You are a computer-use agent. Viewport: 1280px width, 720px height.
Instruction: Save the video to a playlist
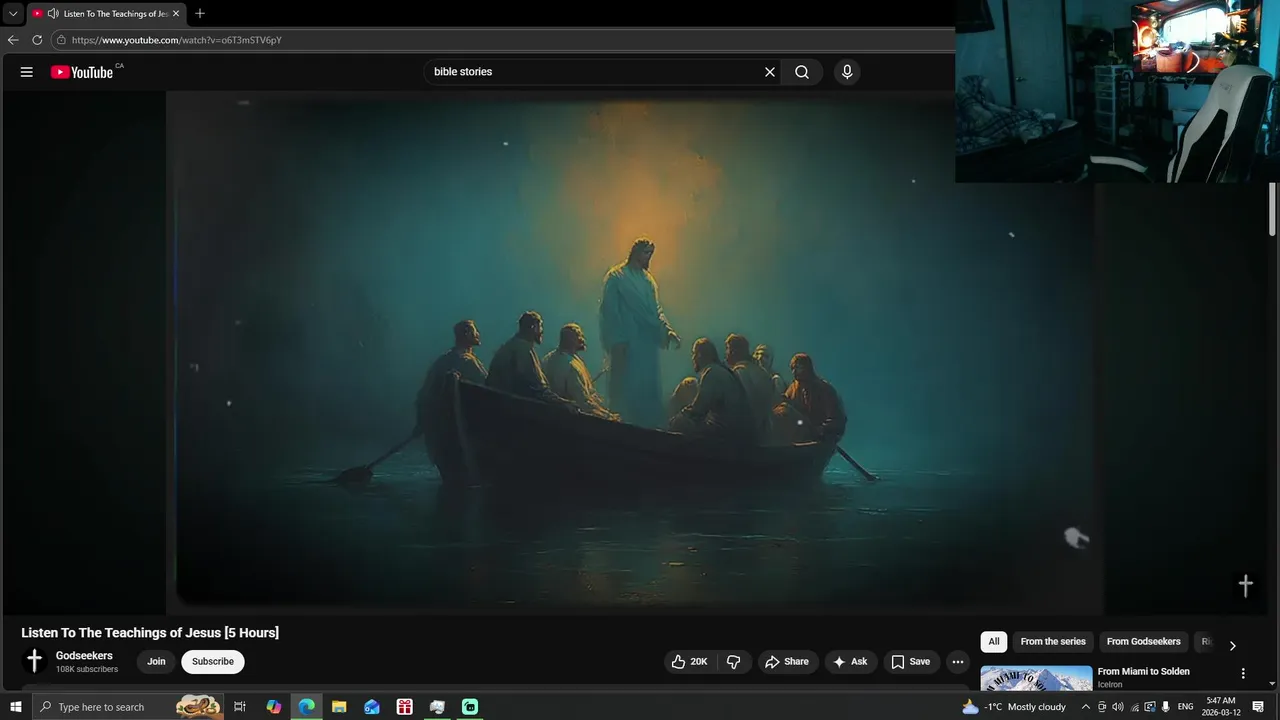click(911, 662)
